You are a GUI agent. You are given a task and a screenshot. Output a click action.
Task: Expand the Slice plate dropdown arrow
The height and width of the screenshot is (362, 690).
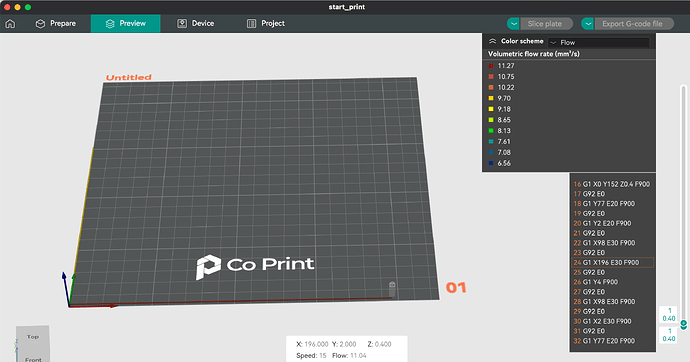pos(513,24)
